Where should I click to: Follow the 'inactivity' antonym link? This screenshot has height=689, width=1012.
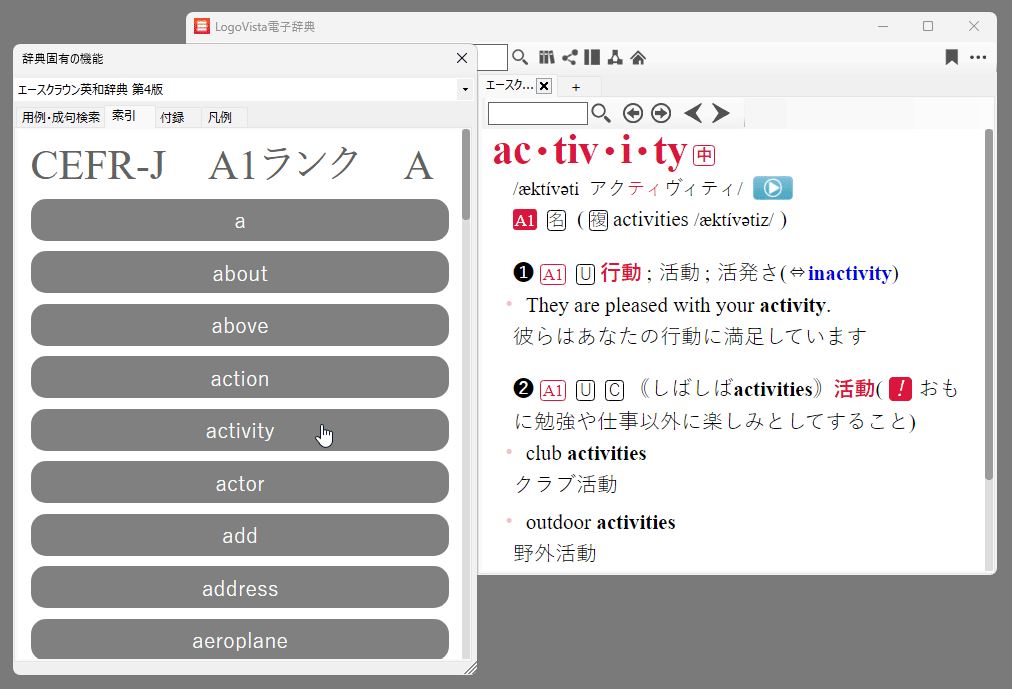click(x=850, y=273)
